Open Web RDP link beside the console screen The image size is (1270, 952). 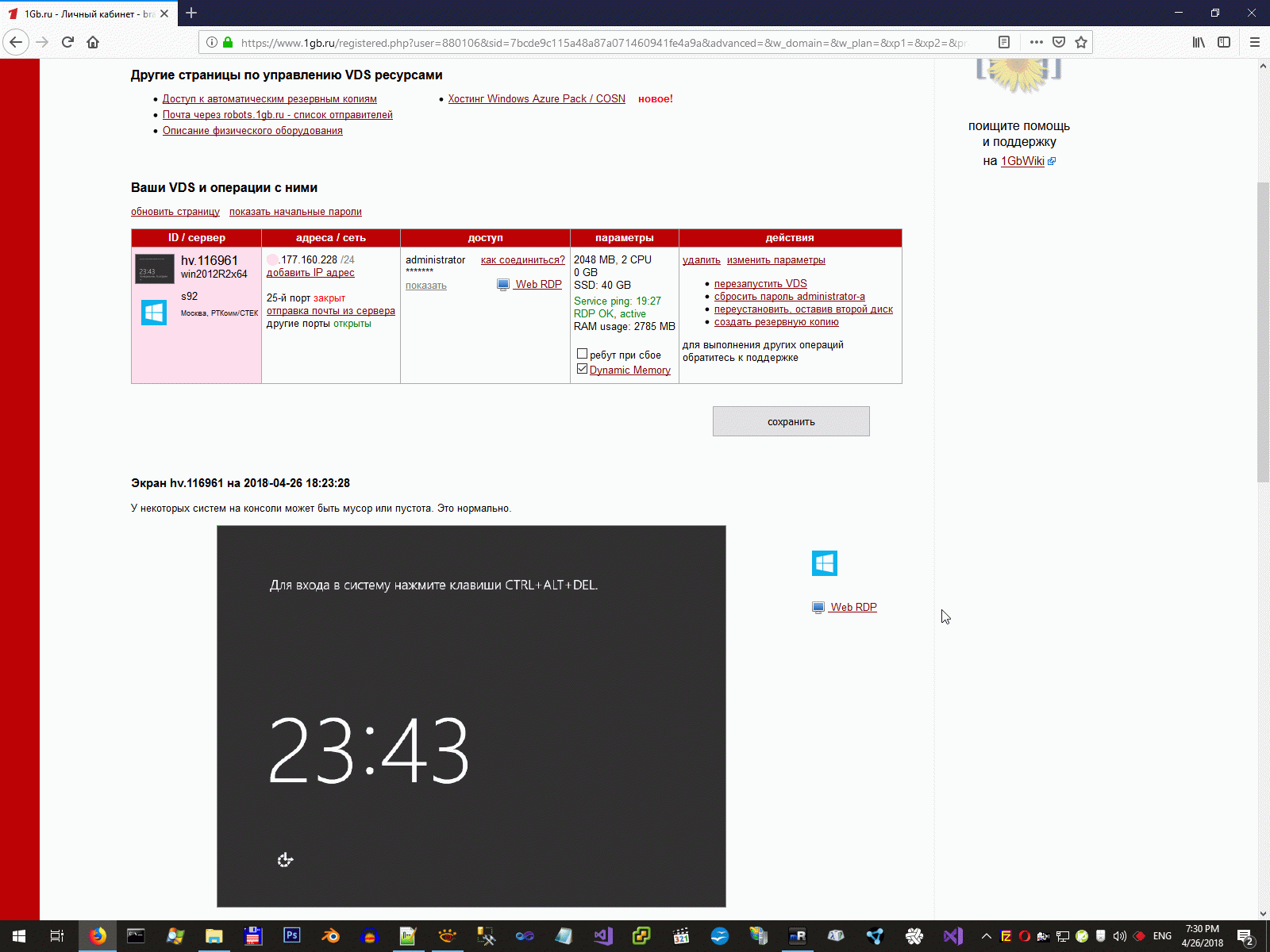click(x=853, y=608)
